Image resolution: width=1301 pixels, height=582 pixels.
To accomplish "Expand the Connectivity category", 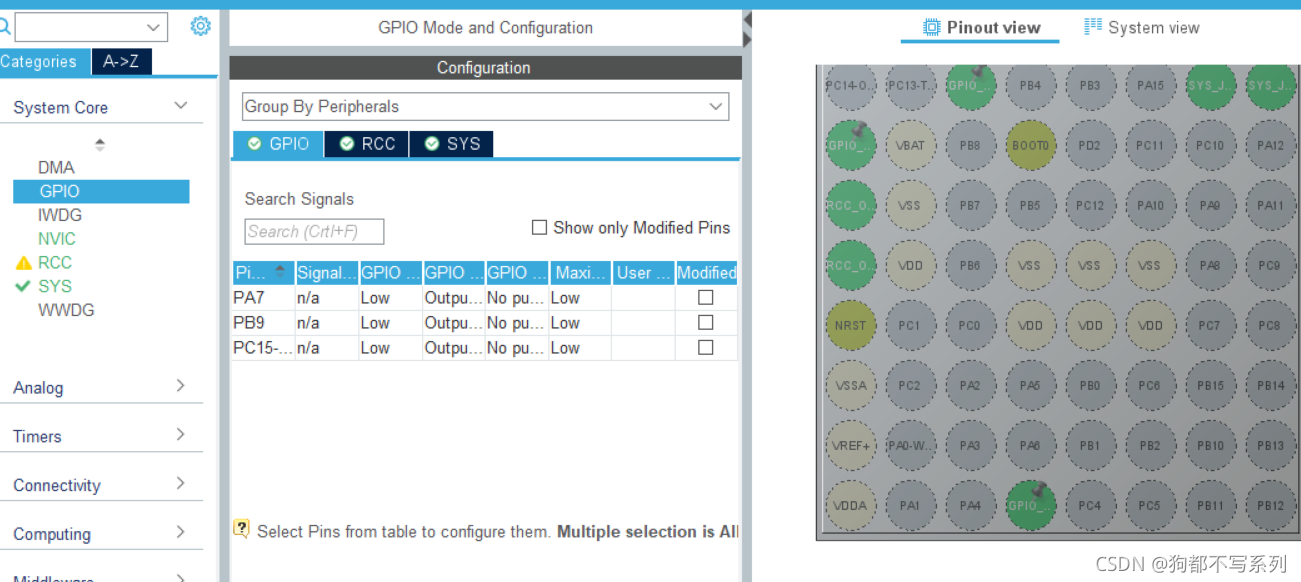I will [100, 485].
